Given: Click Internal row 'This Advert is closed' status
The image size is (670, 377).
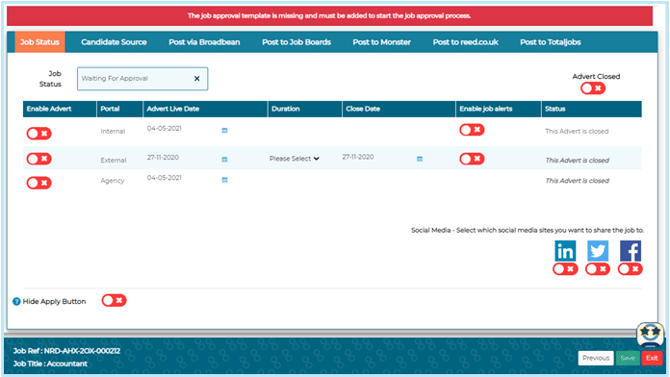Looking at the screenshot, I should tap(577, 131).
